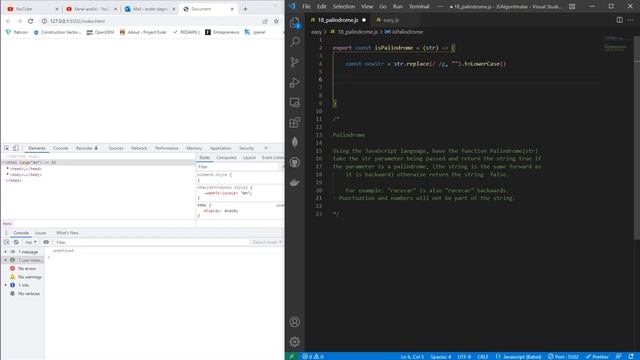Open the Source Control view
This screenshot has height=360, width=640.
295,62
